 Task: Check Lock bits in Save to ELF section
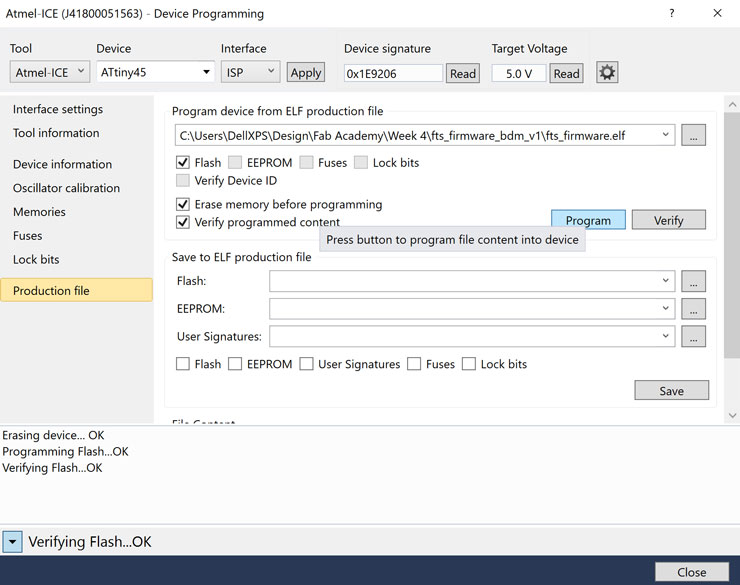(469, 364)
